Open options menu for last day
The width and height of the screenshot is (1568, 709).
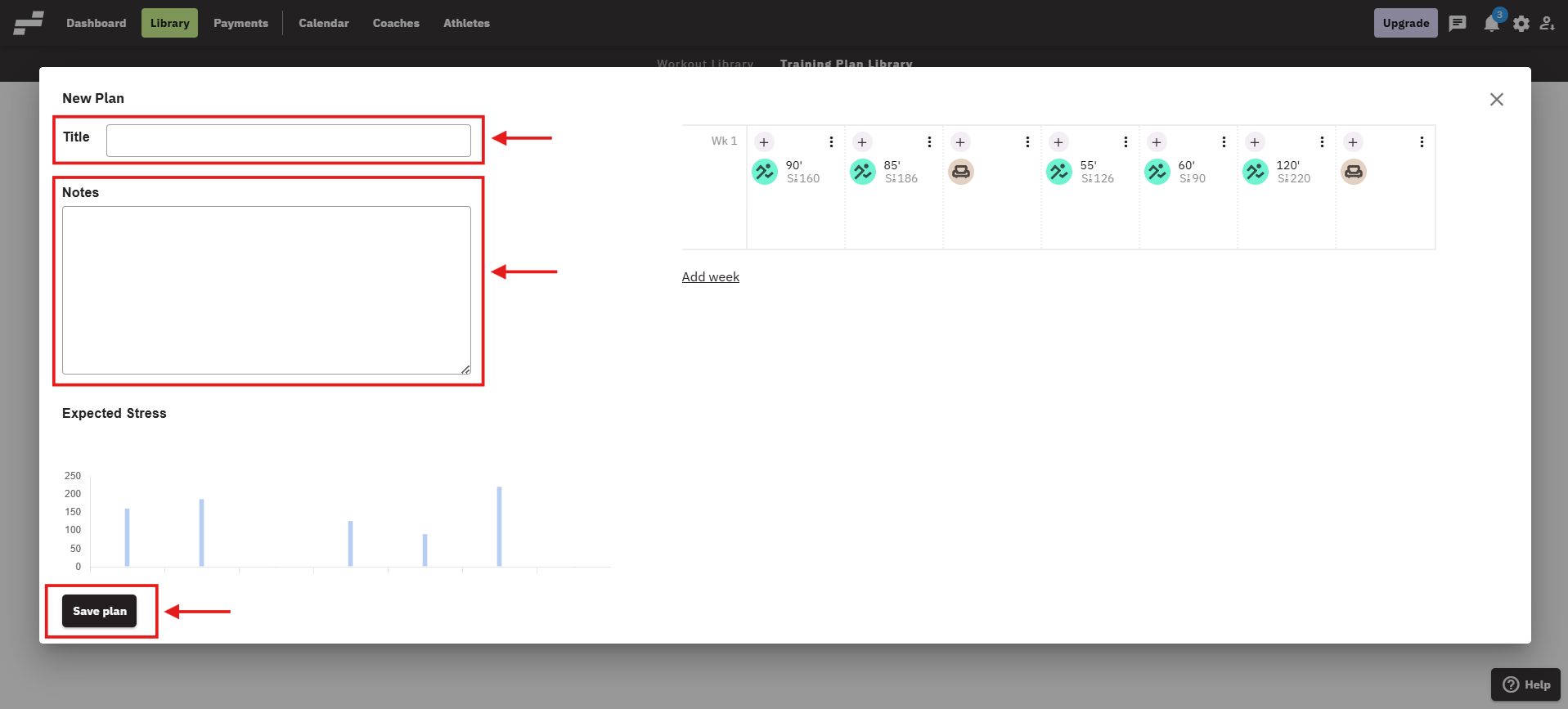(1422, 142)
